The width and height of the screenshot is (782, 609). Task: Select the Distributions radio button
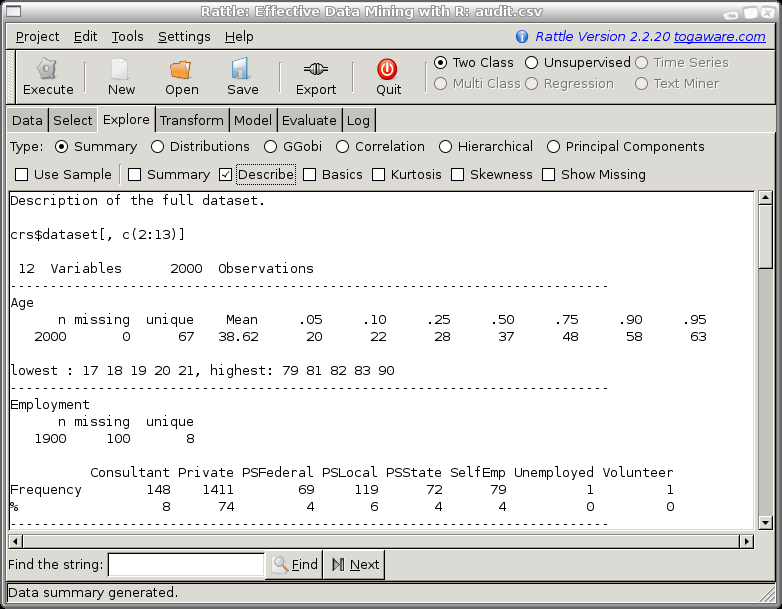tap(157, 147)
